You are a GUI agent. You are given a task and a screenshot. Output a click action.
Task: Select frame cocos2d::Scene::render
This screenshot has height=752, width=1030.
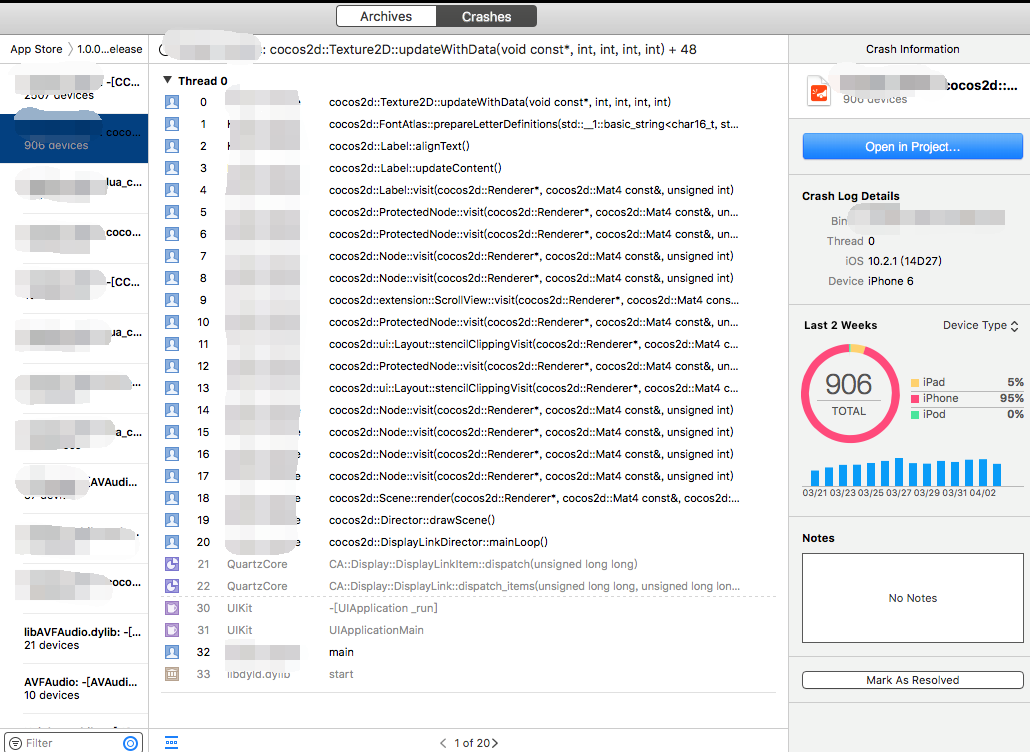click(x=534, y=498)
